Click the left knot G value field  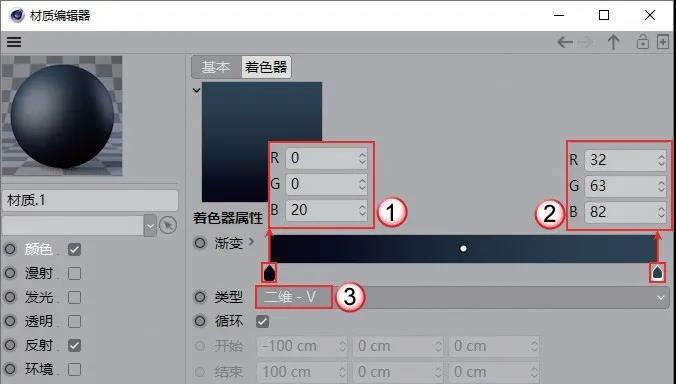click(x=326, y=184)
